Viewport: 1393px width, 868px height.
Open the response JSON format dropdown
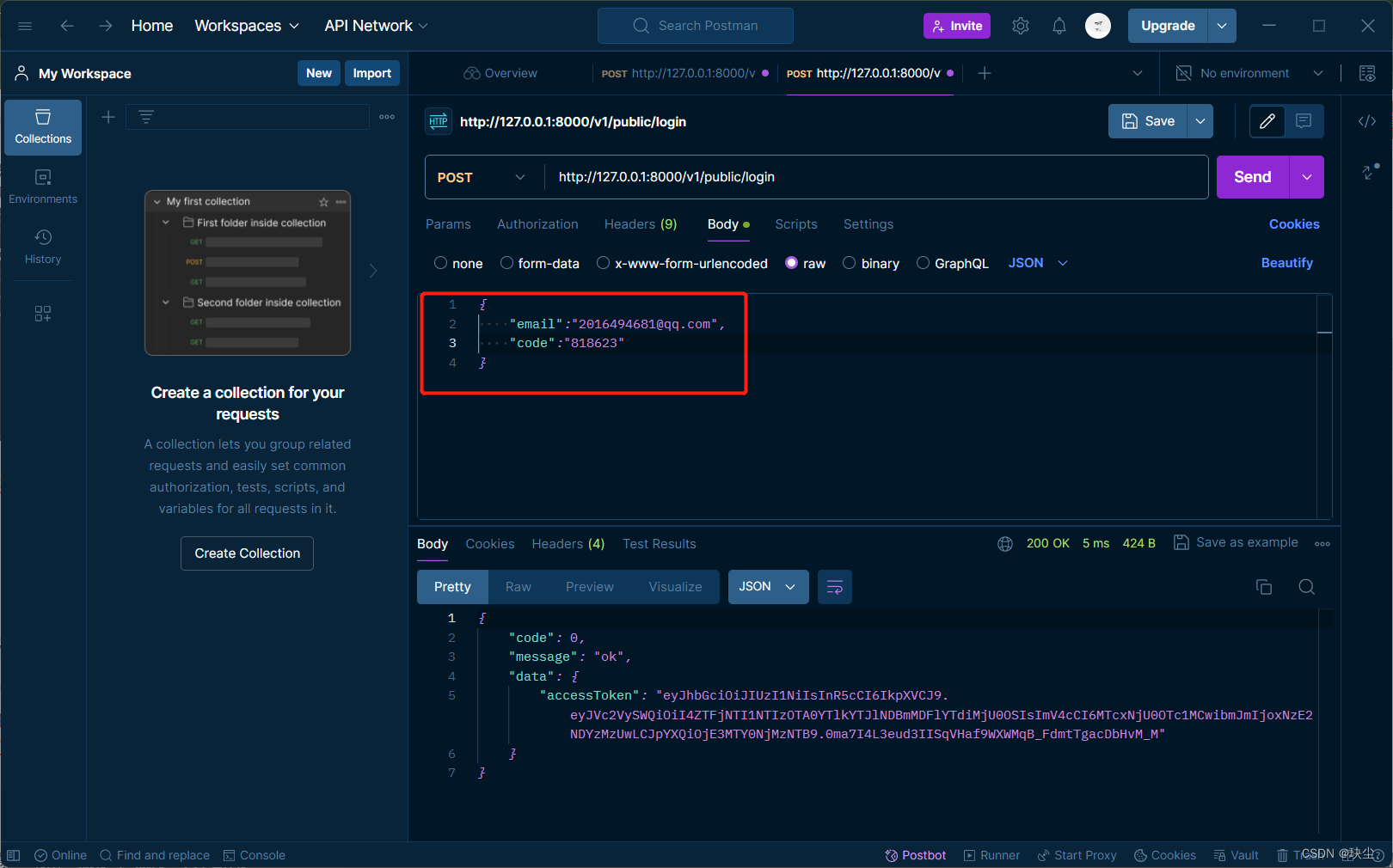[x=768, y=587]
